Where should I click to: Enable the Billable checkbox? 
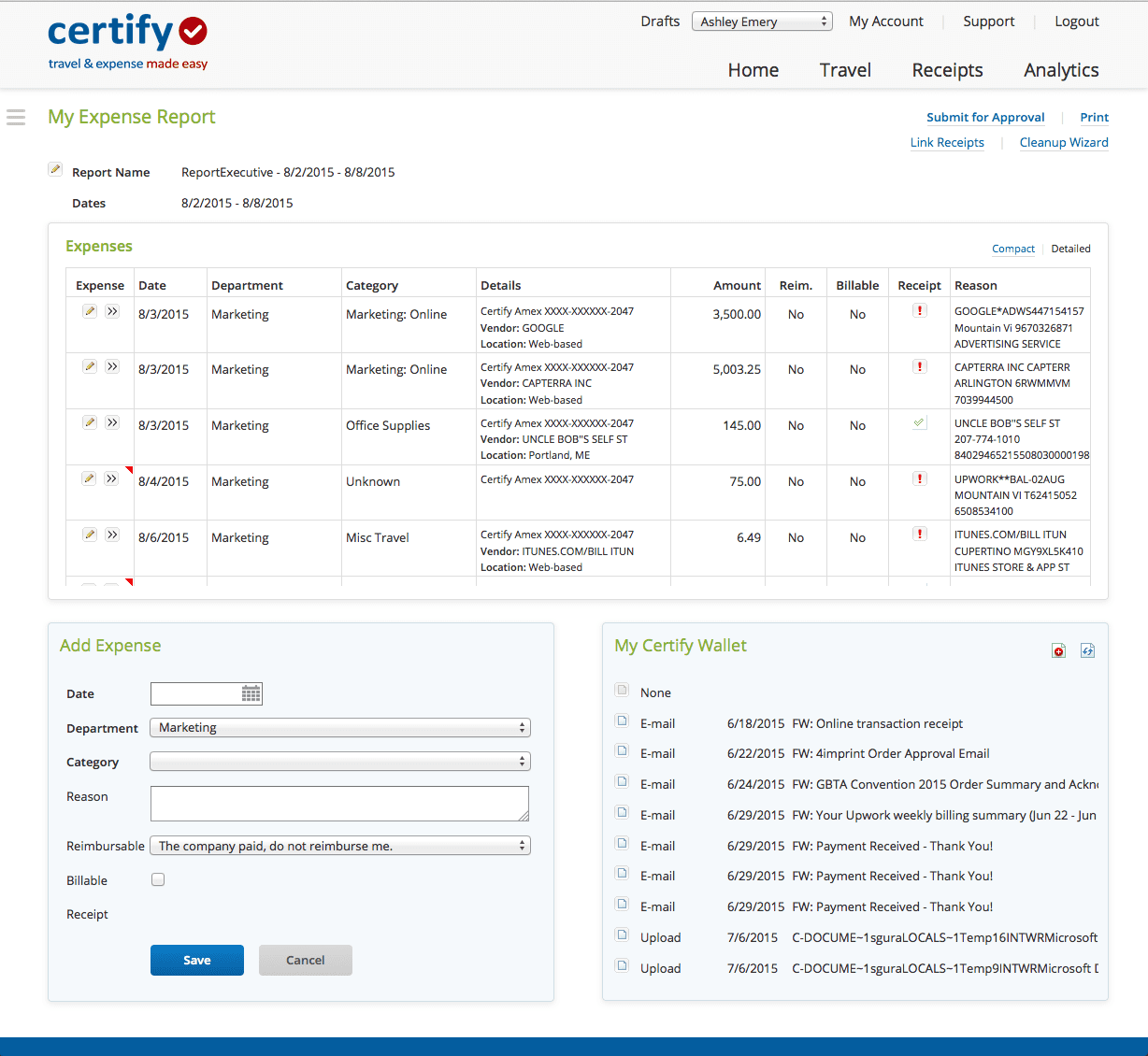tap(158, 880)
